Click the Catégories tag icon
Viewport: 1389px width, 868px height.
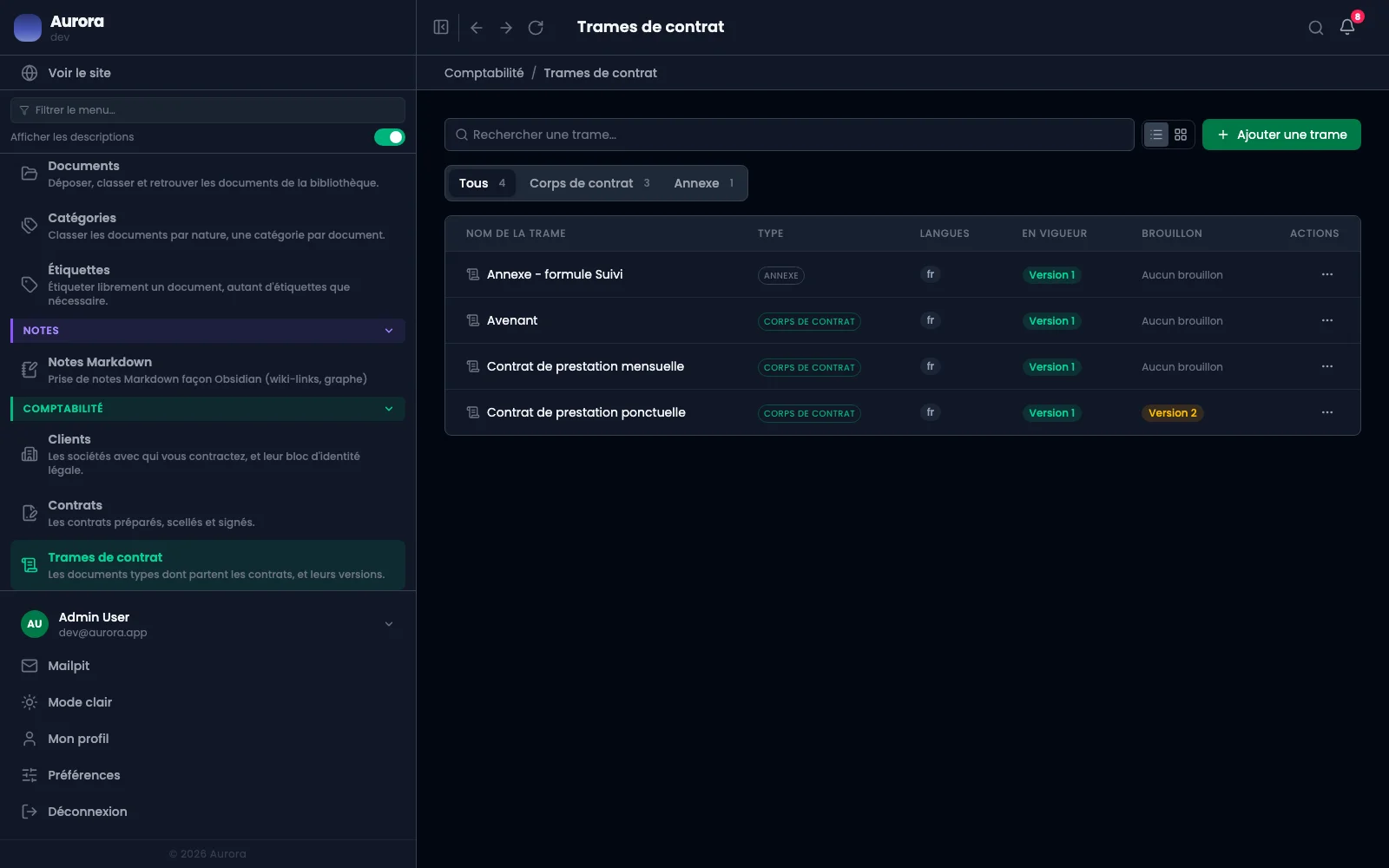point(30,226)
